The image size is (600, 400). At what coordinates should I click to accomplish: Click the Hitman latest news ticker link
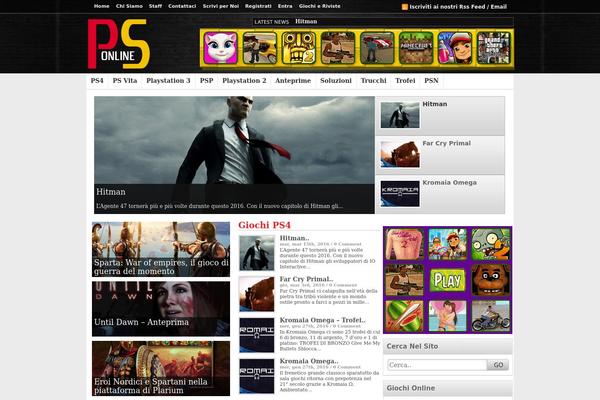tap(306, 21)
